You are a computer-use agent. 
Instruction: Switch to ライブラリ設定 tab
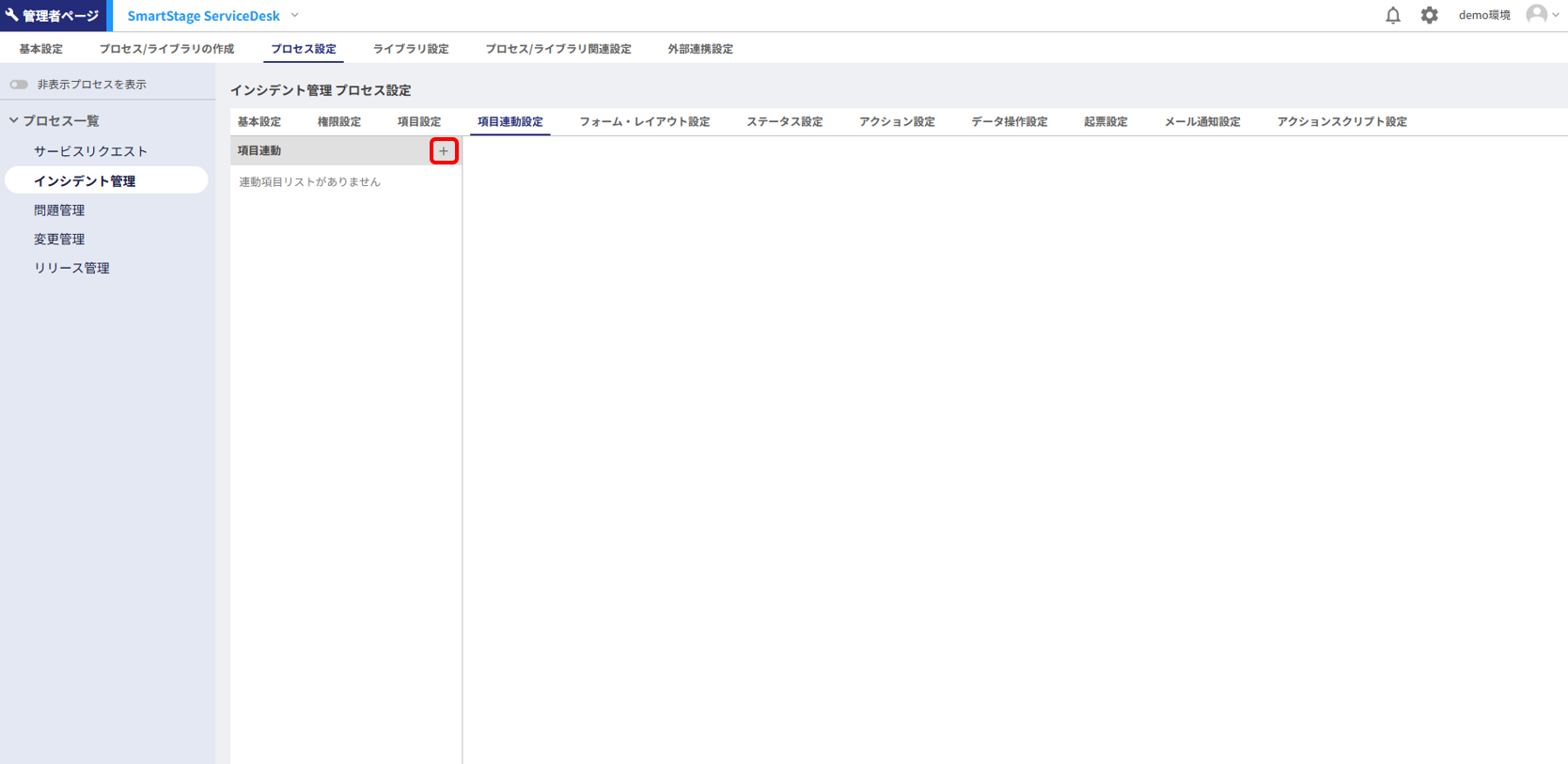click(410, 49)
